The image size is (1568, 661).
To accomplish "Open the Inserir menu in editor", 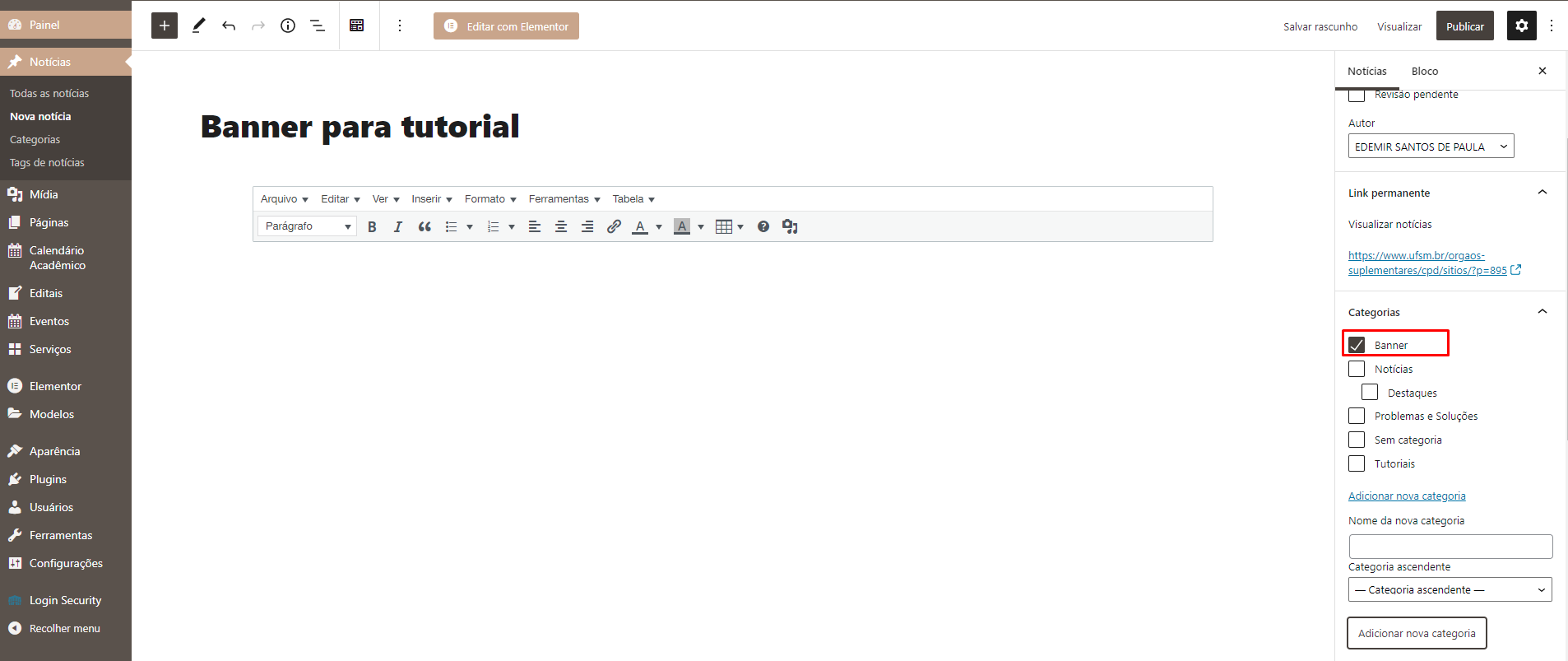I will click(x=431, y=199).
